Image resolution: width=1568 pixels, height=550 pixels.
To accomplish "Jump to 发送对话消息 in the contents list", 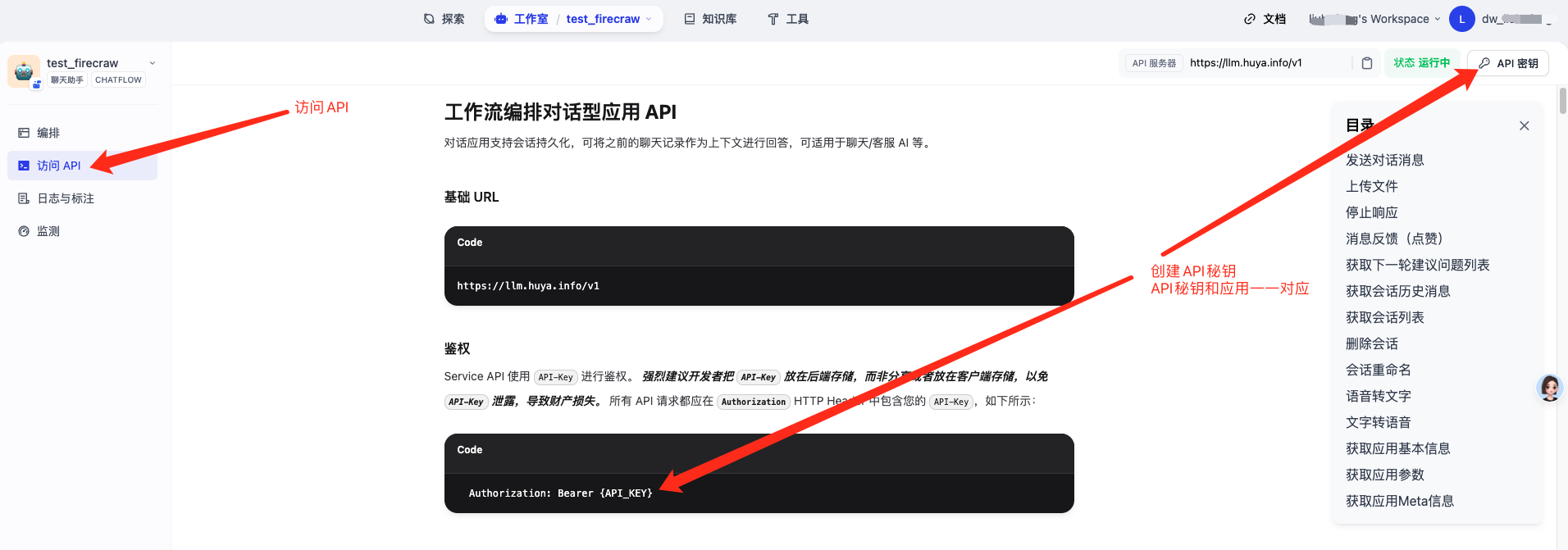I will point(1384,160).
